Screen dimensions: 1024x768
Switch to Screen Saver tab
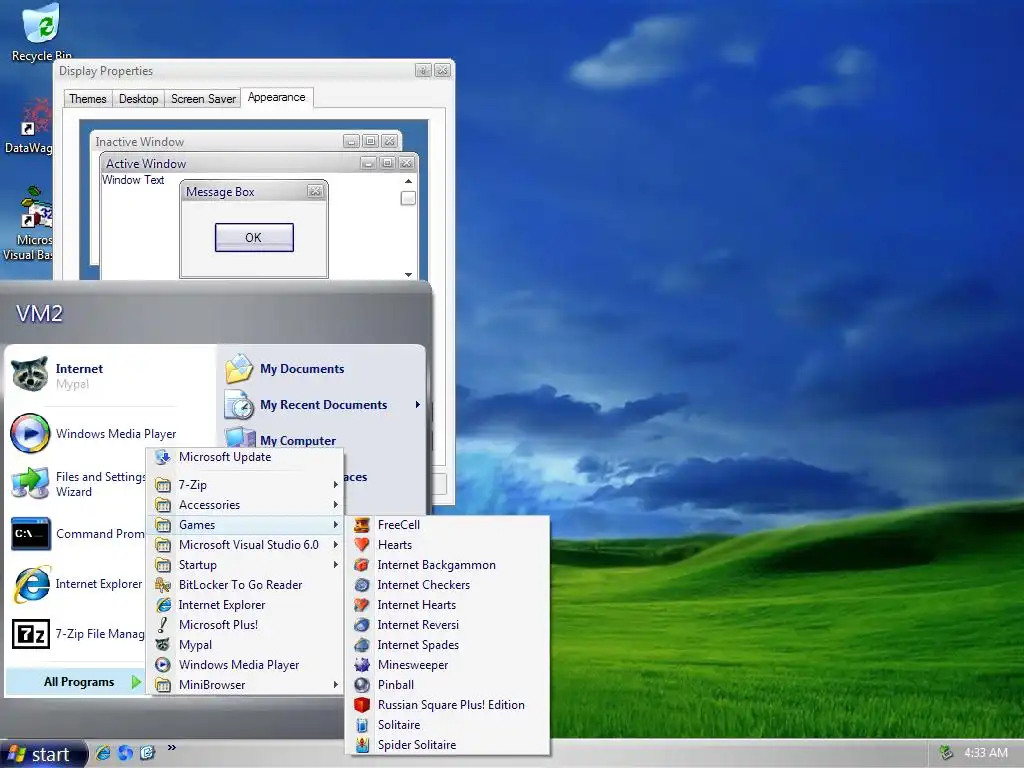click(203, 99)
